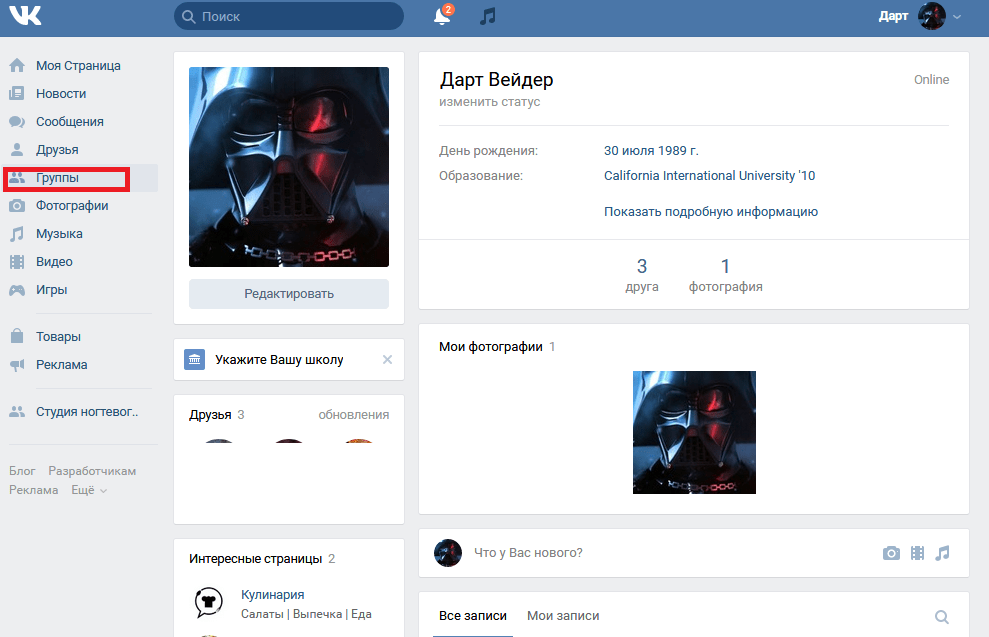Image resolution: width=989 pixels, height=637 pixels.
Task: Open notifications bell icon
Action: (x=442, y=17)
